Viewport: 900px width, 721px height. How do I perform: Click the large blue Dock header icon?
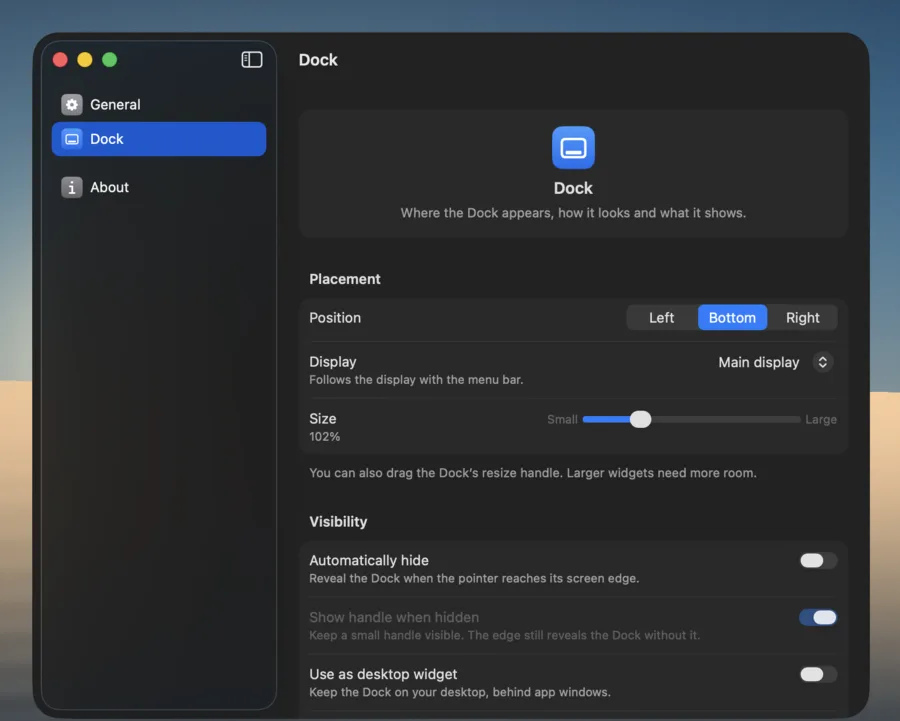573,148
